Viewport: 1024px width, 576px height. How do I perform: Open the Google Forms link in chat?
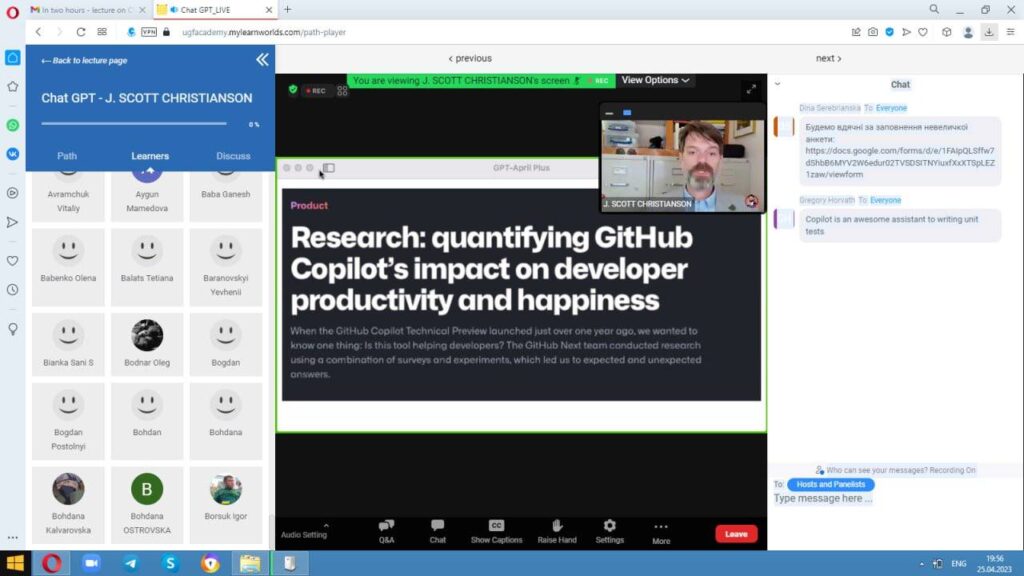(x=900, y=162)
